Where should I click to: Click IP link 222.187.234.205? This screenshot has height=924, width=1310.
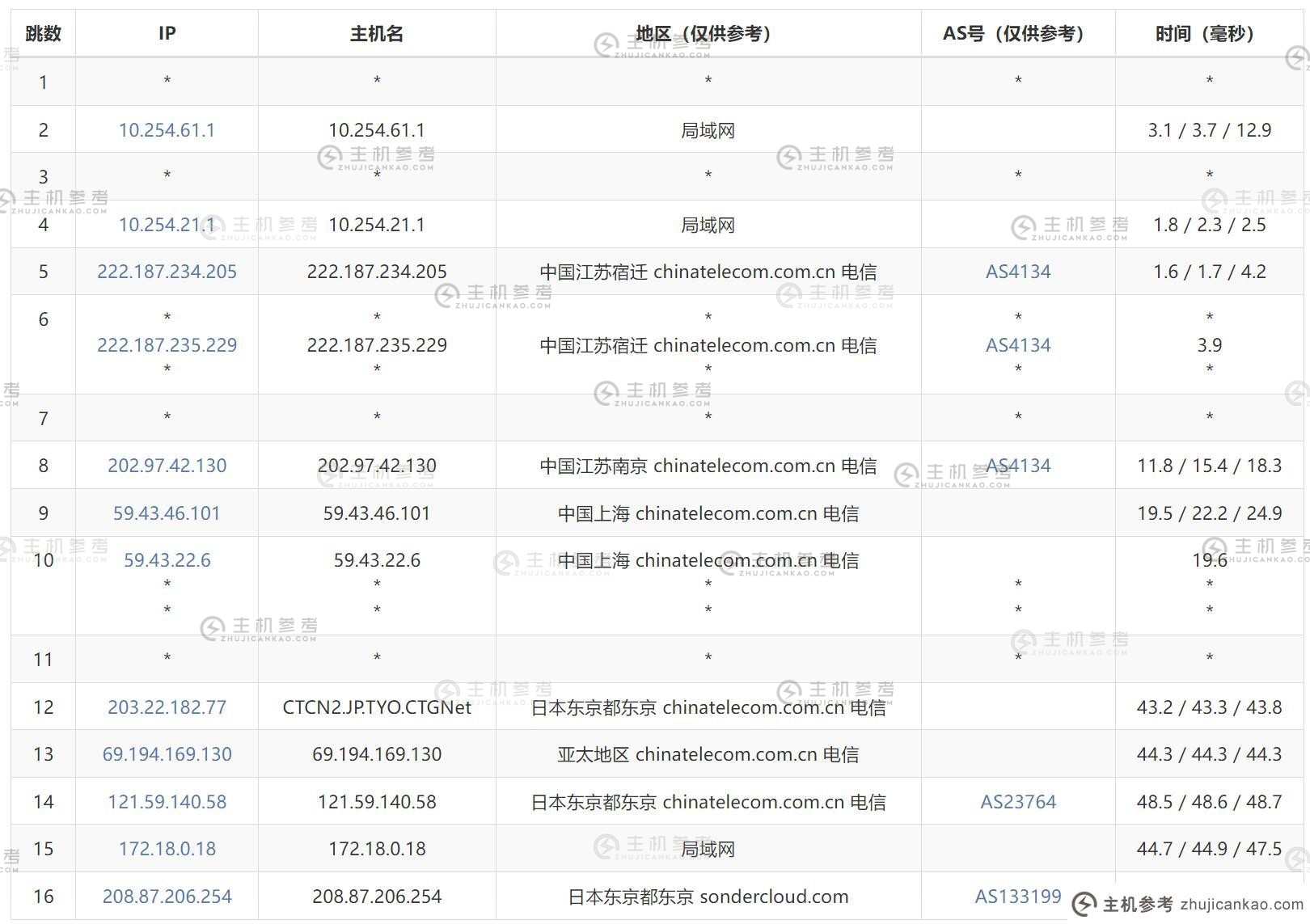(x=167, y=272)
